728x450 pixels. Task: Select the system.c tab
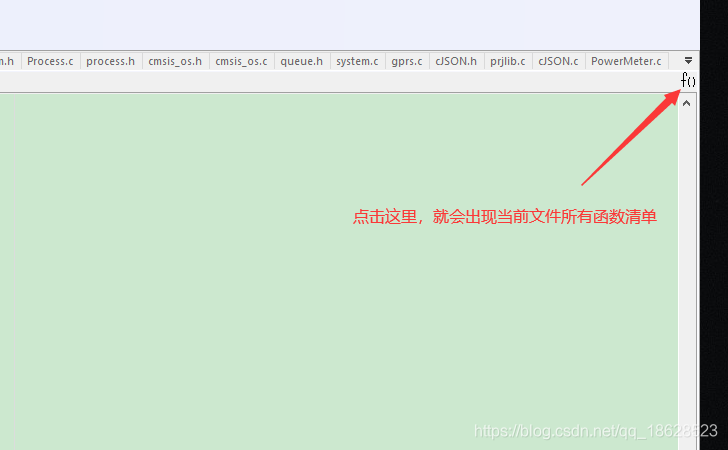pyautogui.click(x=357, y=61)
